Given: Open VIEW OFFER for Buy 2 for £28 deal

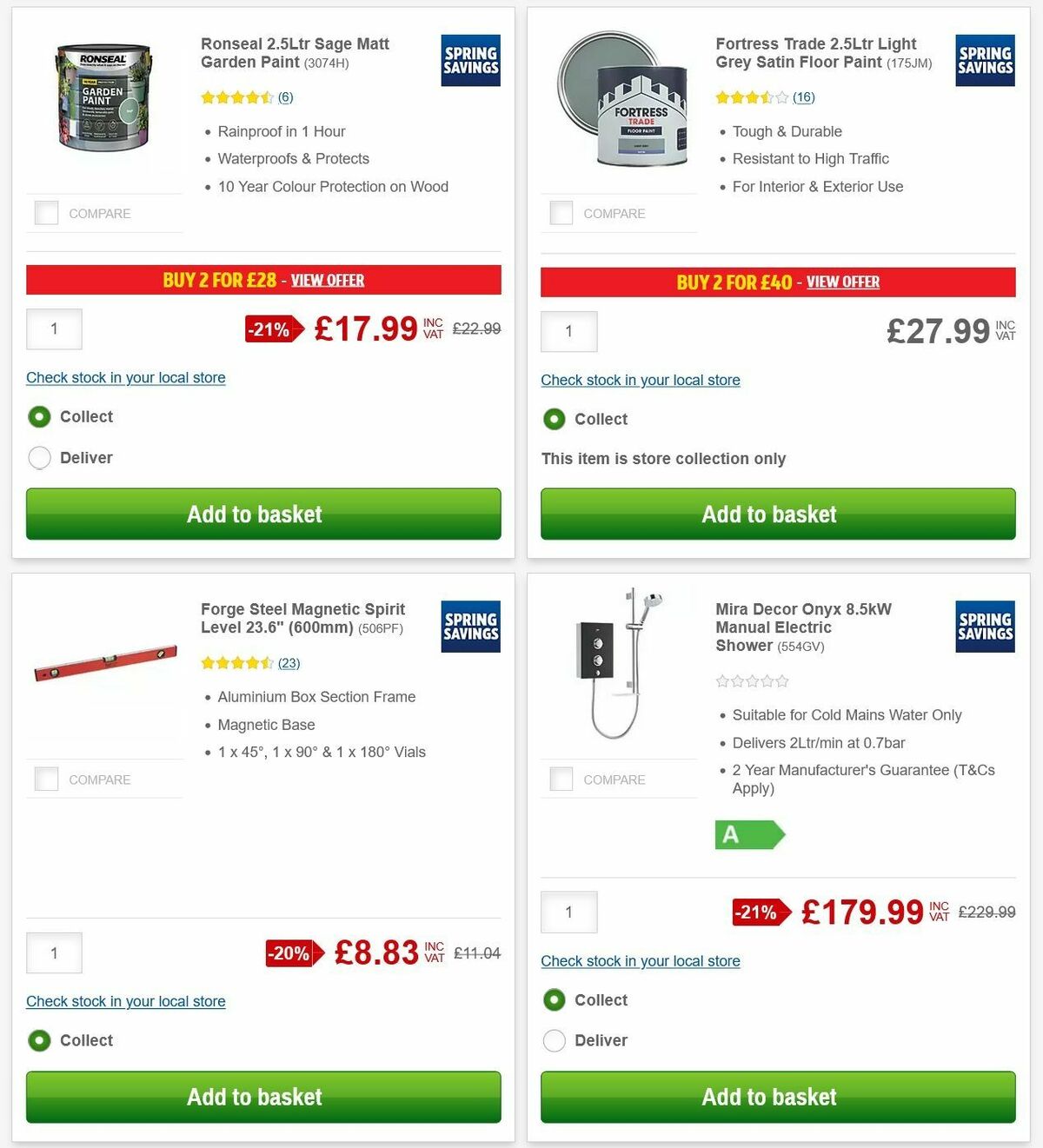Looking at the screenshot, I should [x=328, y=280].
